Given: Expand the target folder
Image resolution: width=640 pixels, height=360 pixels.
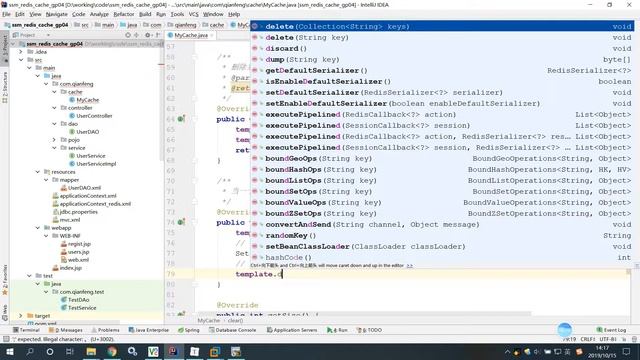Looking at the screenshot, I should [21, 316].
